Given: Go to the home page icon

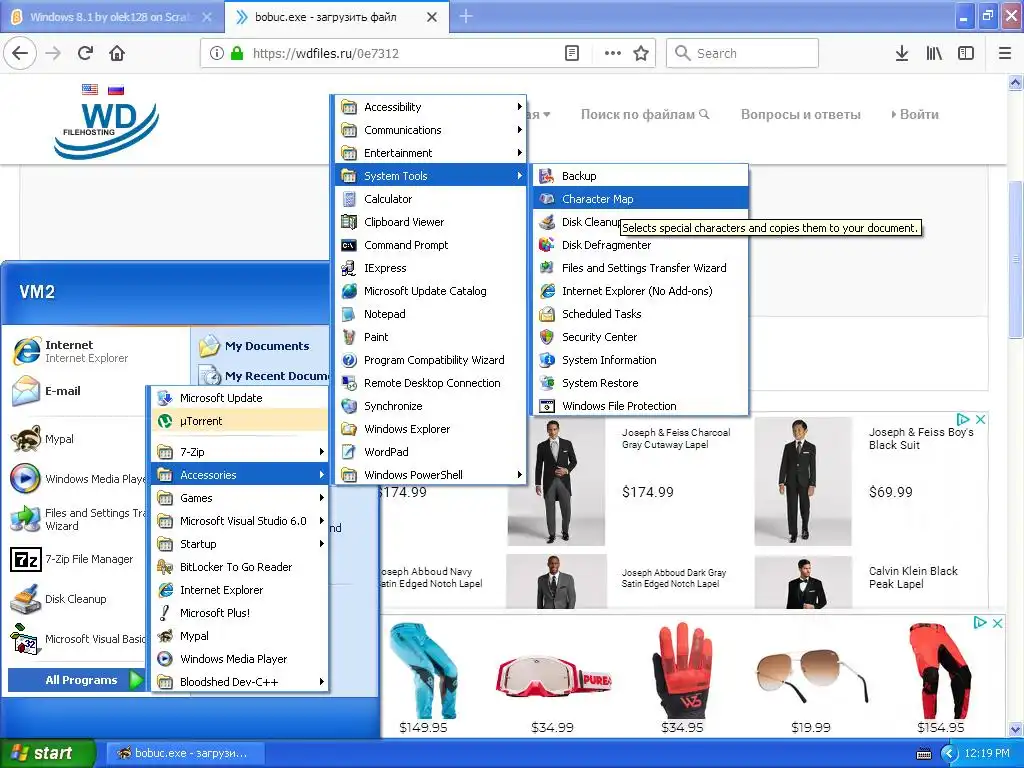Looking at the screenshot, I should [x=117, y=54].
